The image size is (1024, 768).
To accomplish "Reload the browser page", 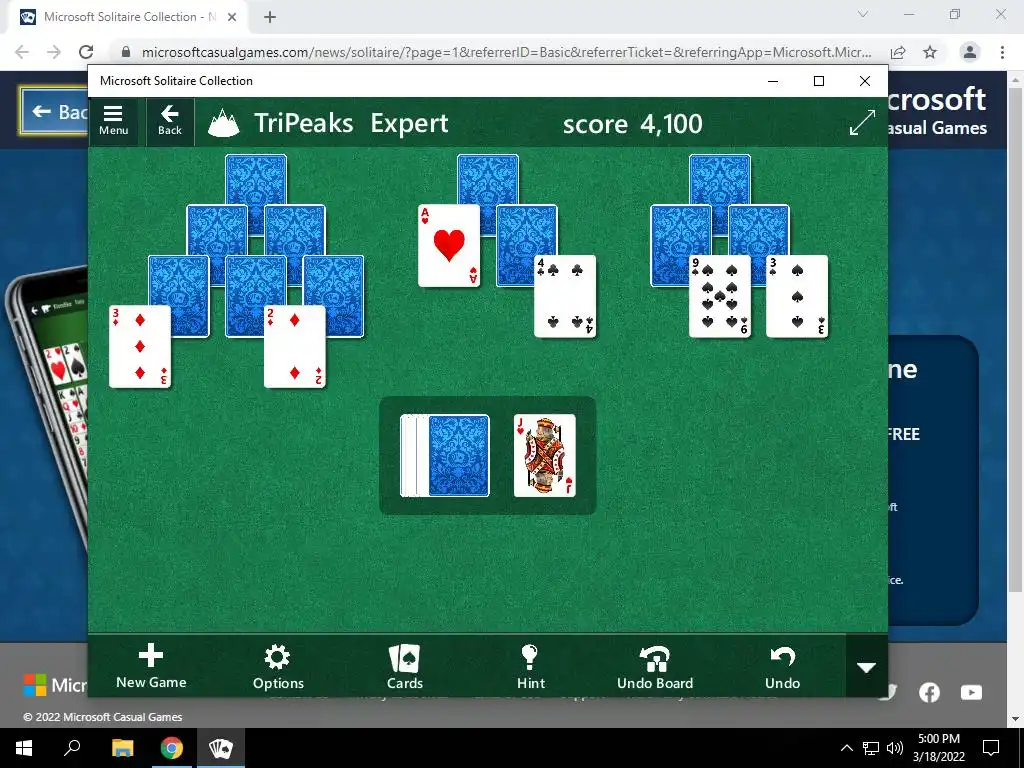I will pyautogui.click(x=86, y=52).
